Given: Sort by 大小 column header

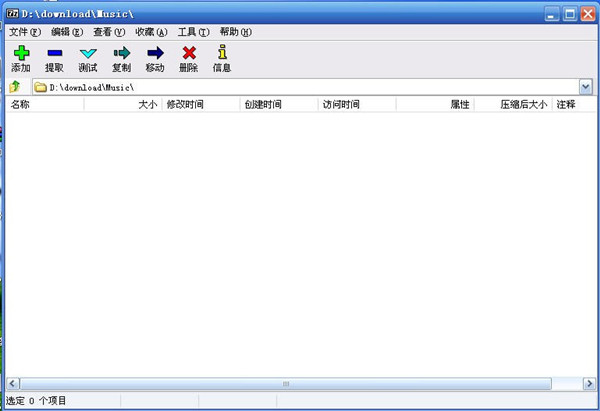Looking at the screenshot, I should click(123, 104).
